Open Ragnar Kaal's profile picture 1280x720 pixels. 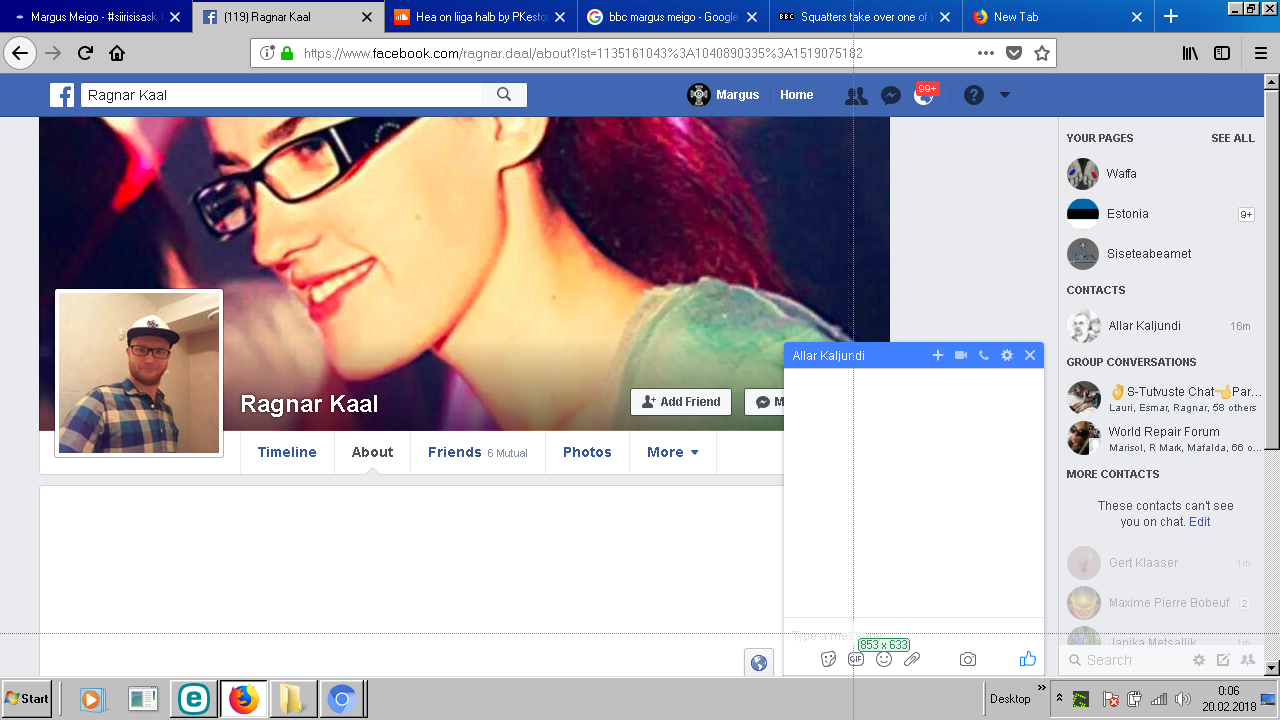[x=139, y=373]
